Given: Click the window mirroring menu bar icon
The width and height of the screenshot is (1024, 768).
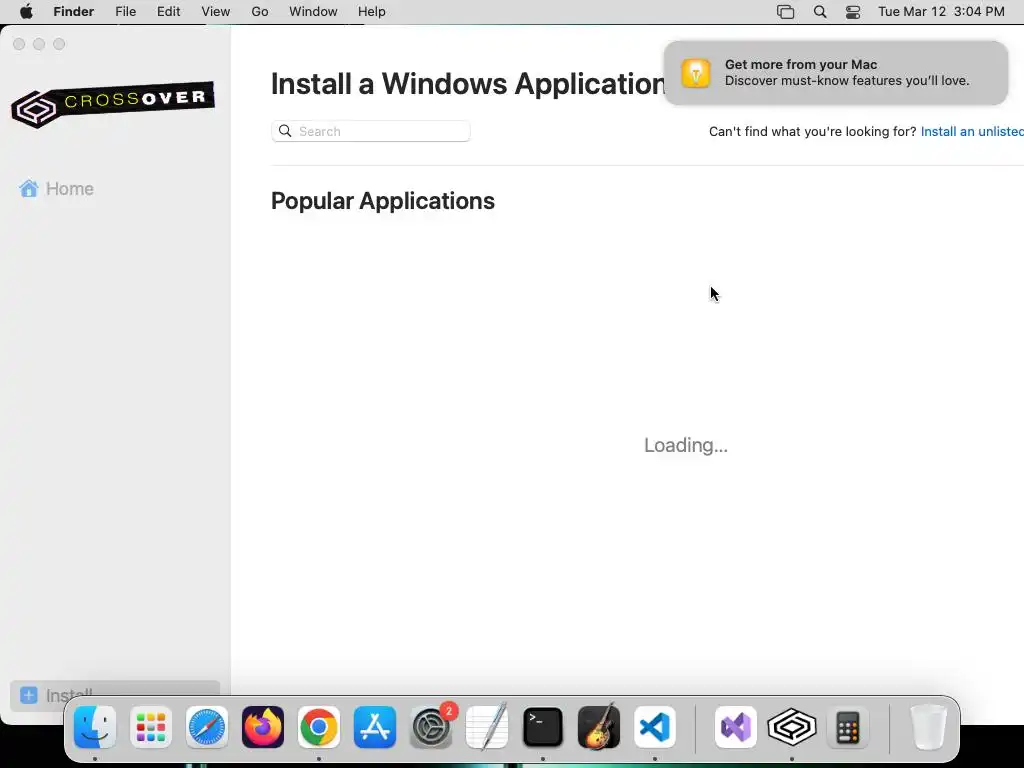Looking at the screenshot, I should 786,12.
